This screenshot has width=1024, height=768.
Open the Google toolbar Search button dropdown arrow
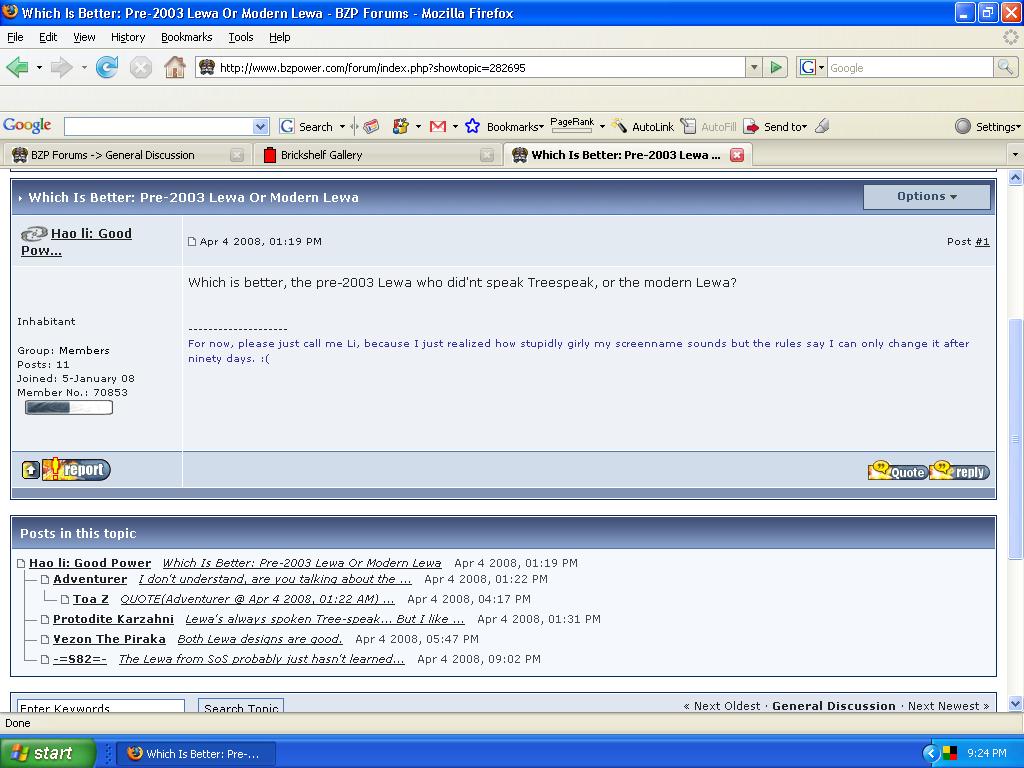(342, 127)
